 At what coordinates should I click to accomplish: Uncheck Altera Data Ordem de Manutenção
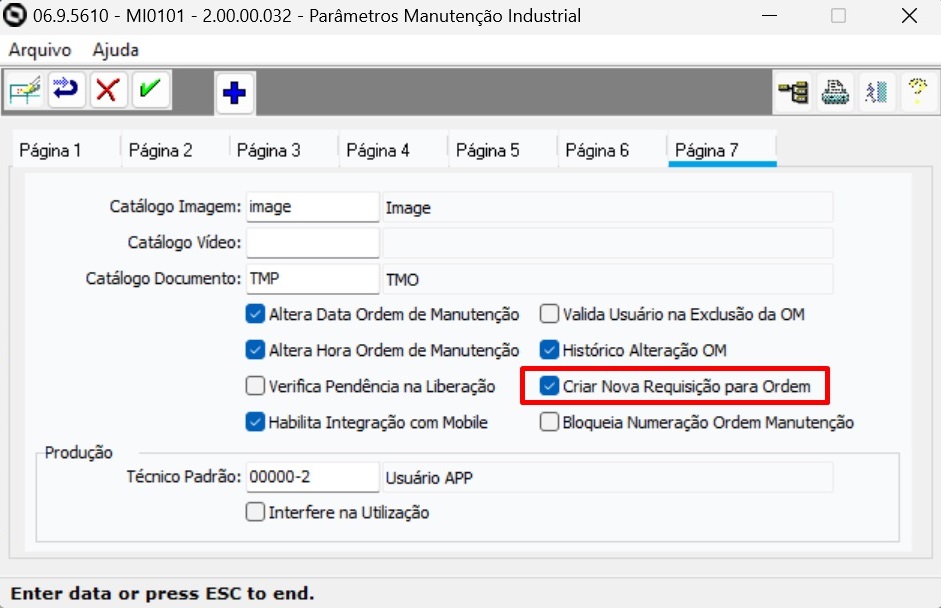(x=255, y=314)
